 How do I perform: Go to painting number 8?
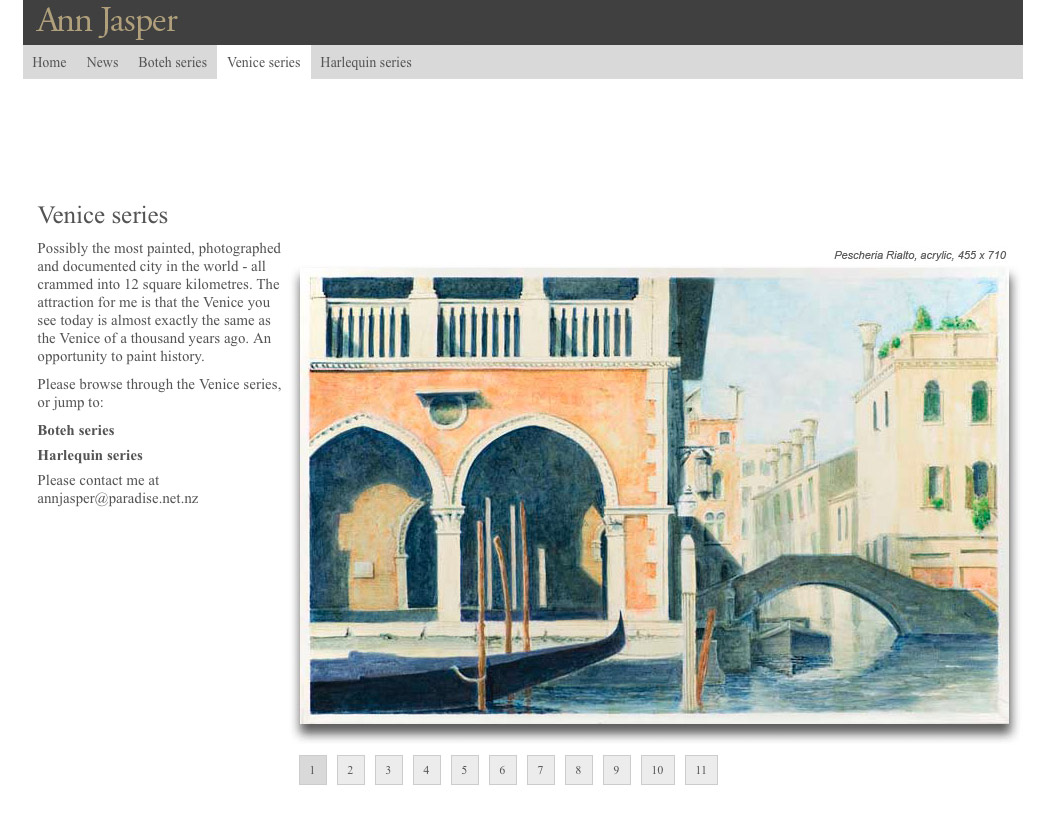pyautogui.click(x=578, y=770)
